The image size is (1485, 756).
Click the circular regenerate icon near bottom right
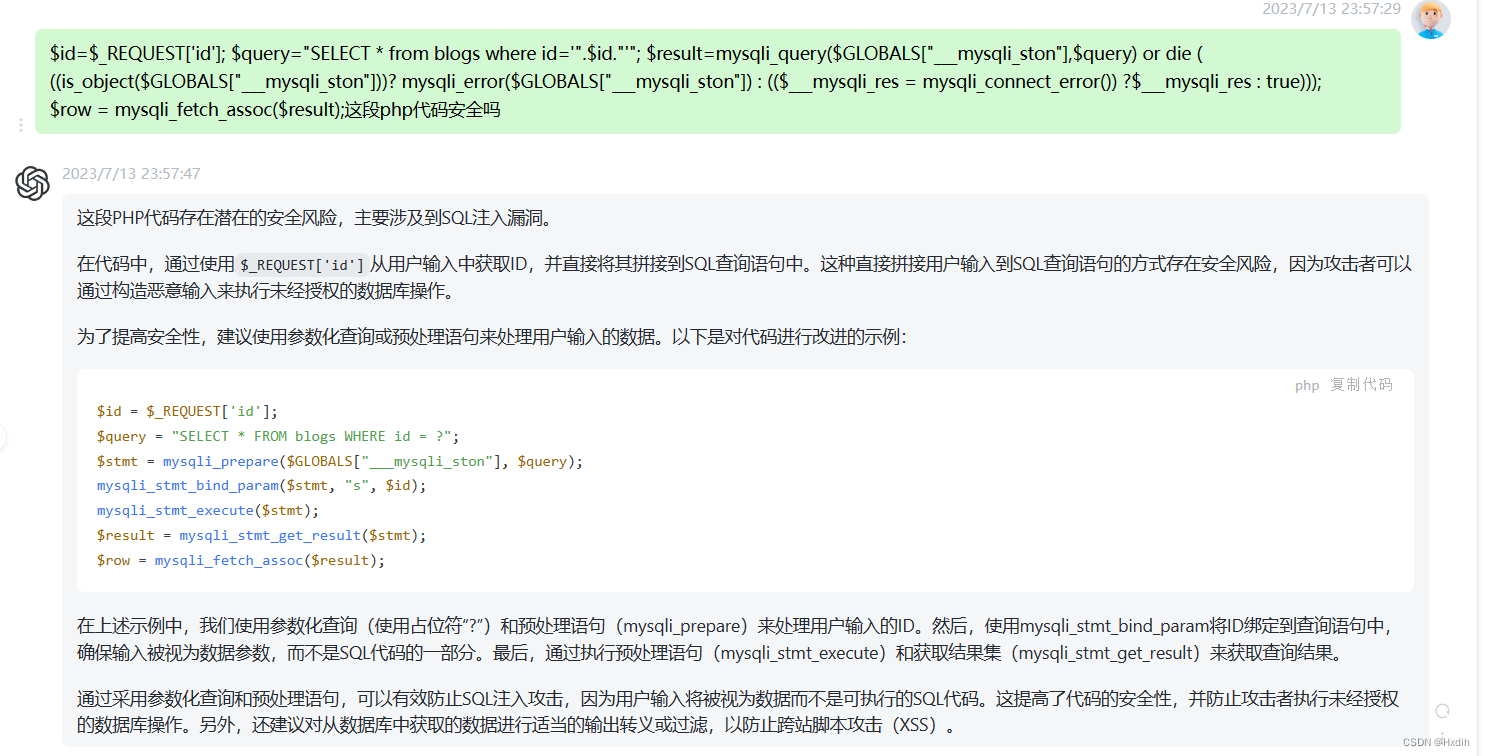pos(1441,709)
